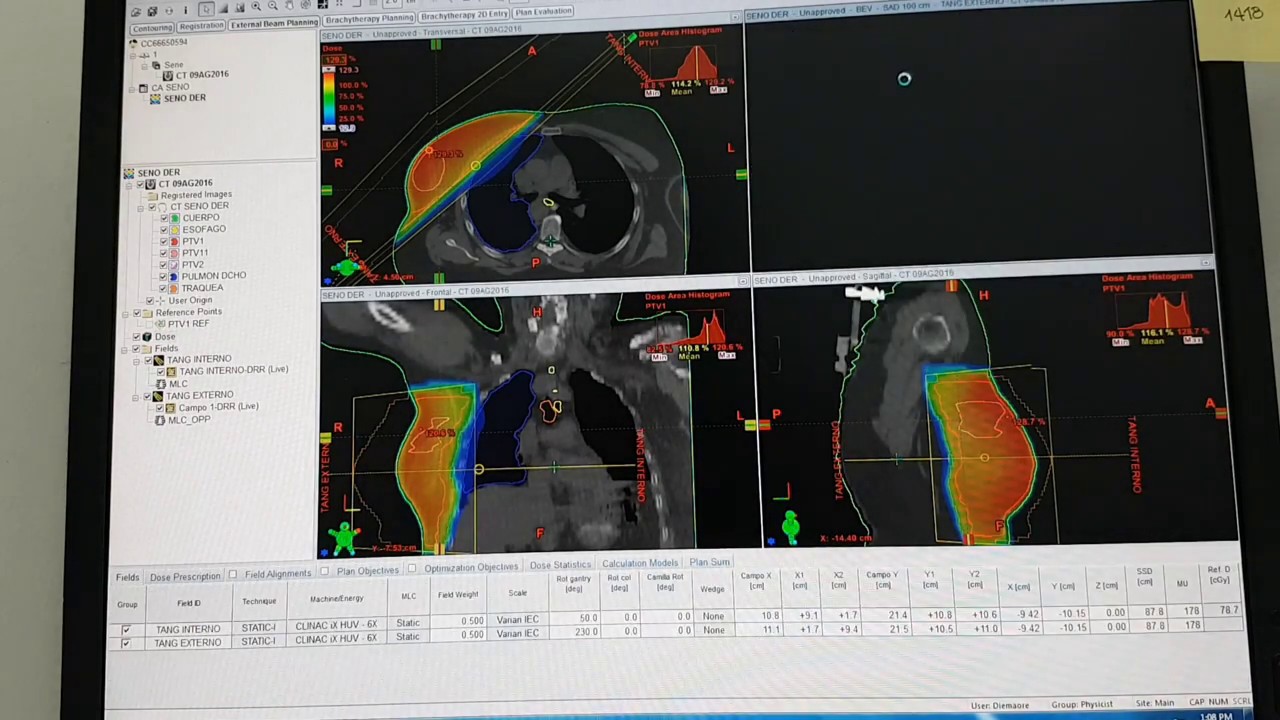The image size is (1280, 720).
Task: Click the info 'i' toolbar icon
Action: pyautogui.click(x=186, y=10)
